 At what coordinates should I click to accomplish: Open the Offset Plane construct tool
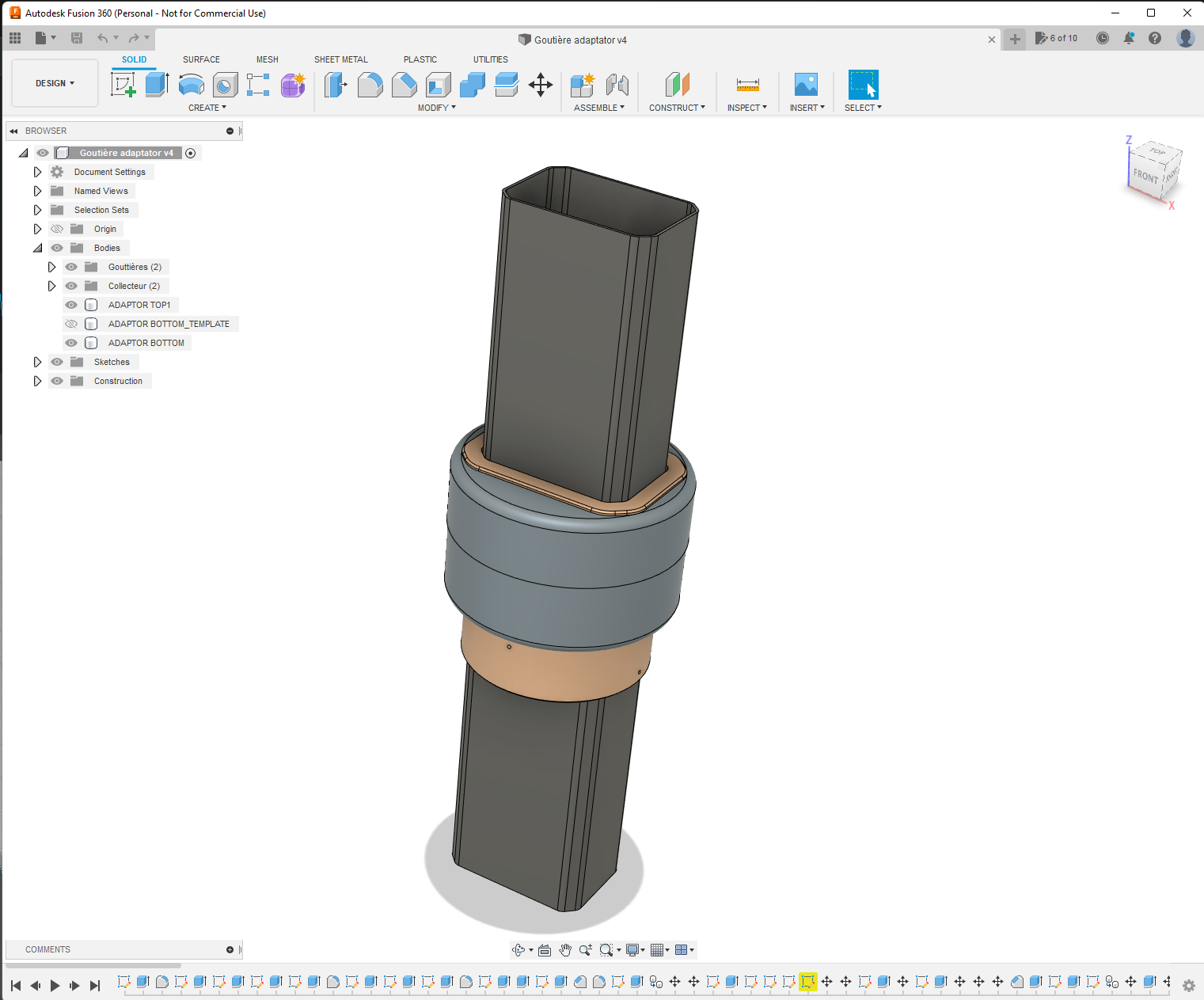pyautogui.click(x=677, y=84)
